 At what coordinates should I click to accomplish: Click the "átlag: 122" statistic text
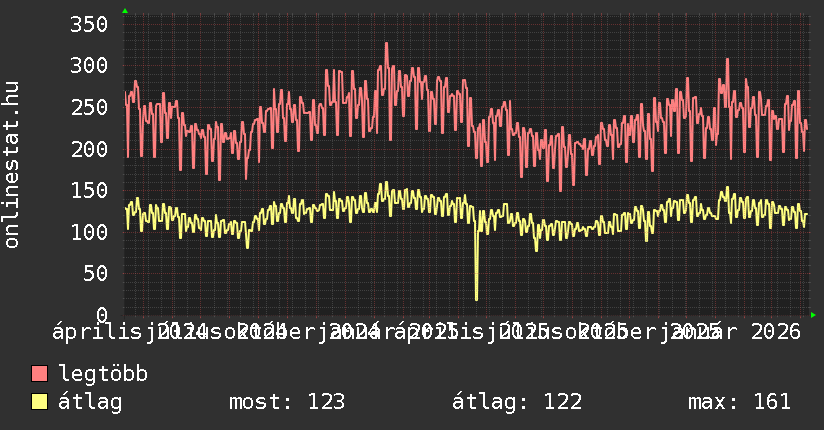[517, 402]
